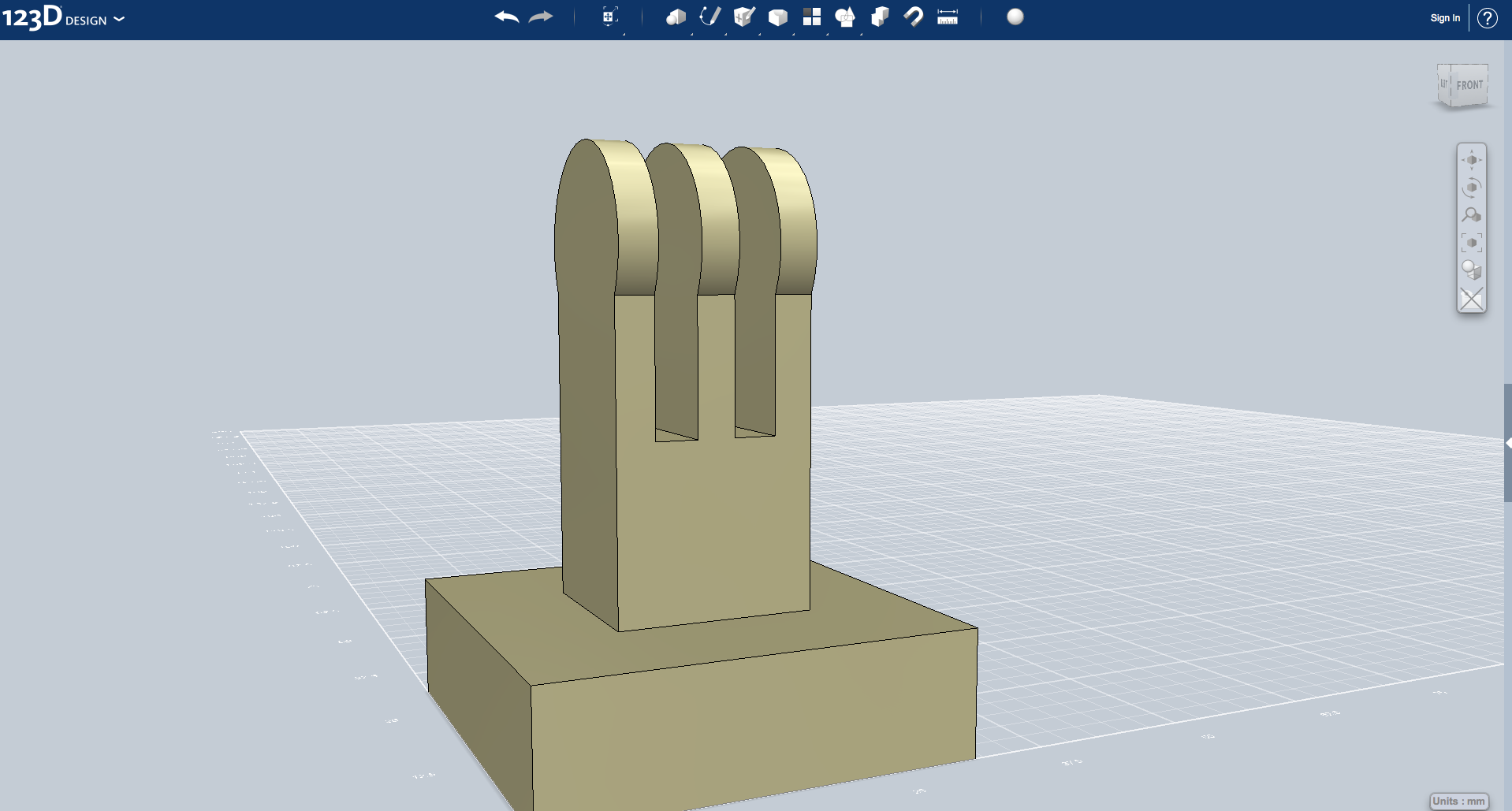Click Sign In link
The height and width of the screenshot is (811, 1512).
tap(1445, 18)
